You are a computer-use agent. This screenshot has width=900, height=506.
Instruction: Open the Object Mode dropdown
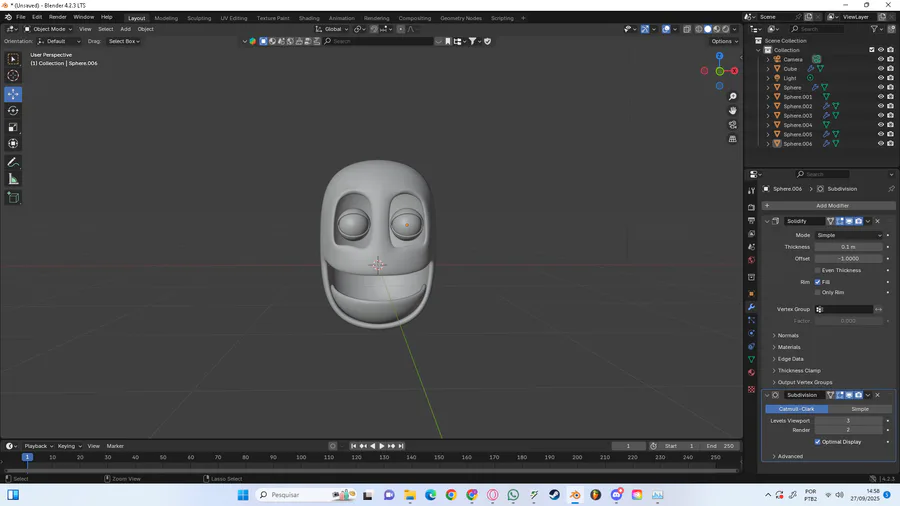(50, 29)
